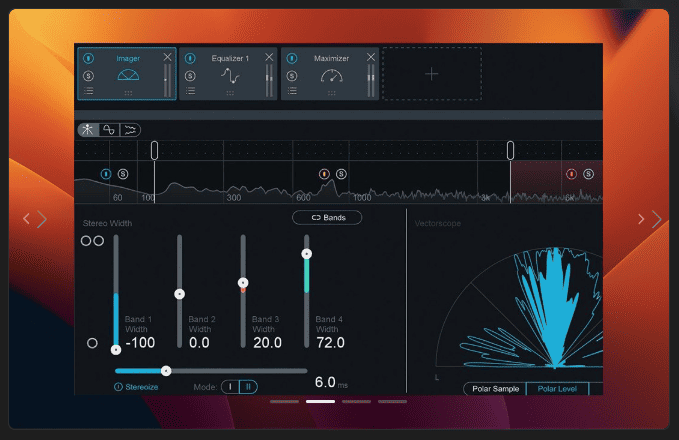The image size is (679, 440).
Task: Select the crossover handle near 100 Hz
Action: [x=154, y=150]
